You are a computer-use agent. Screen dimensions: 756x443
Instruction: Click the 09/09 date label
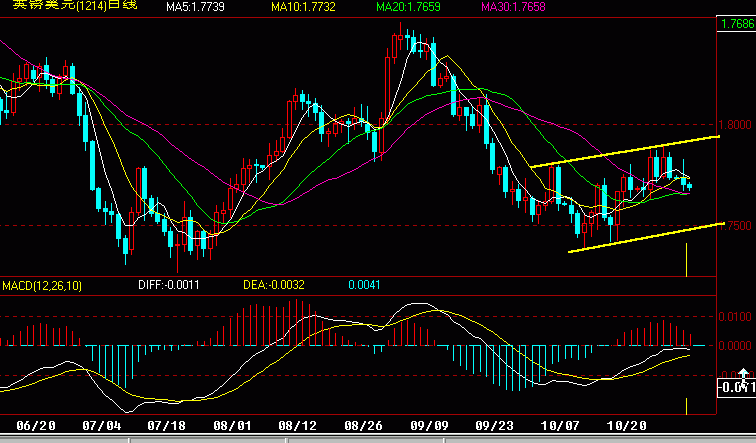coord(429,426)
